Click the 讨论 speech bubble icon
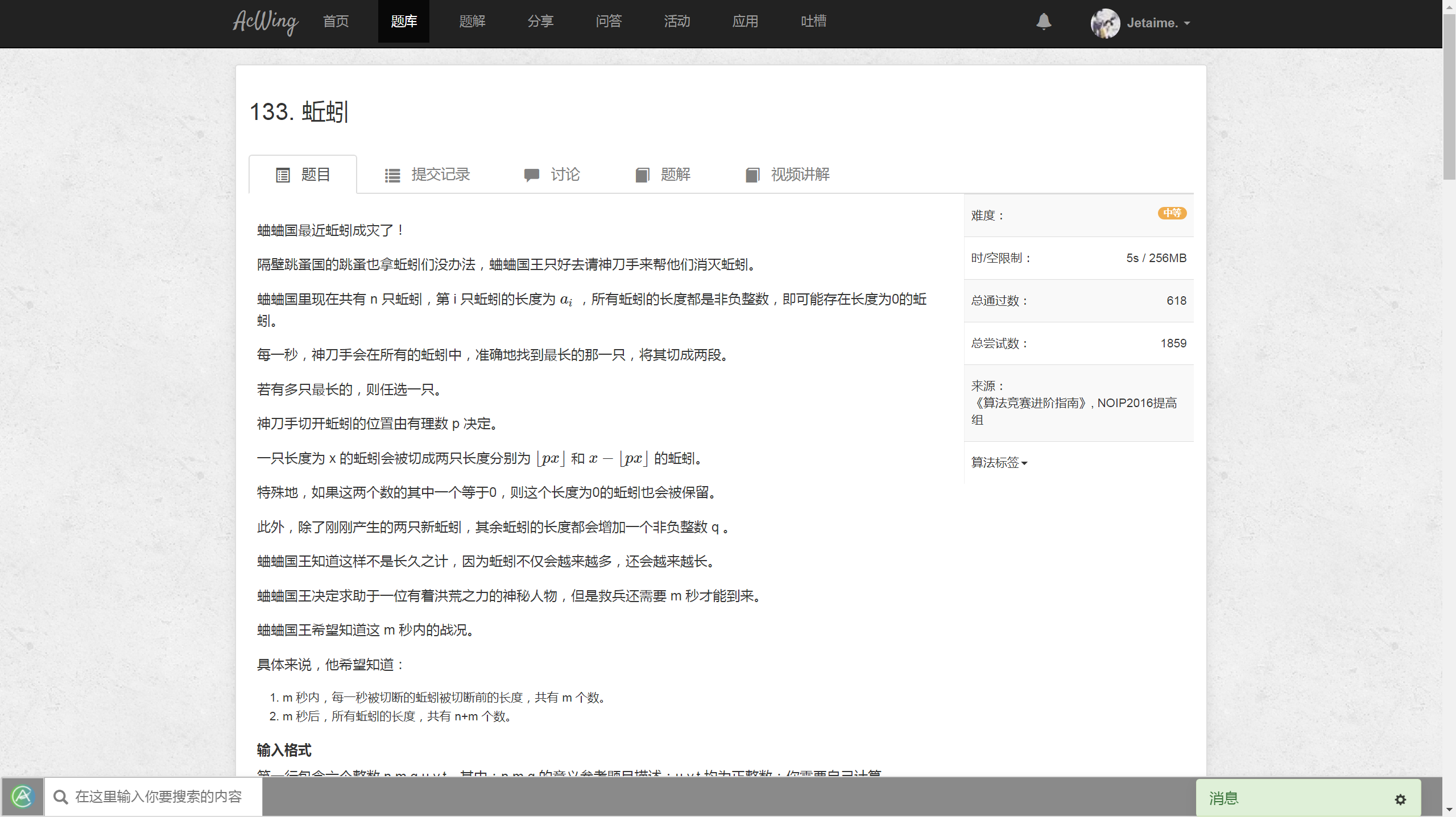The image size is (1456, 817). 532,175
